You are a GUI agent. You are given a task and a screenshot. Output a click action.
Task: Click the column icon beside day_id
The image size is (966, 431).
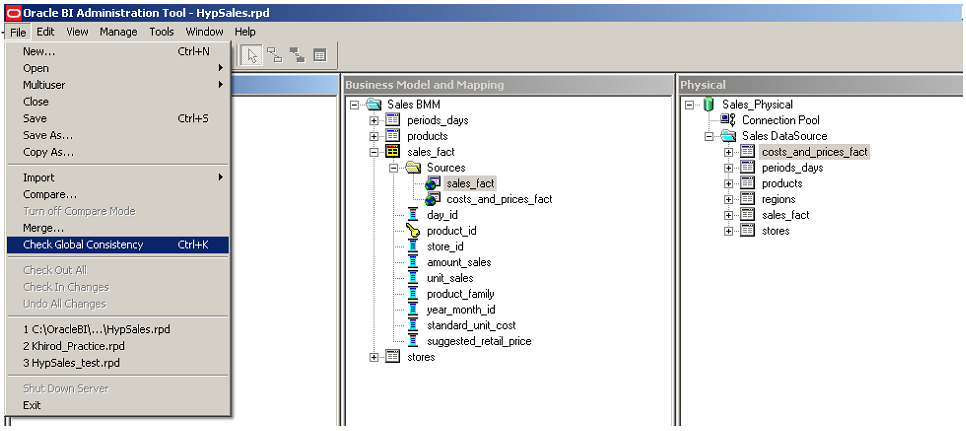(x=413, y=215)
